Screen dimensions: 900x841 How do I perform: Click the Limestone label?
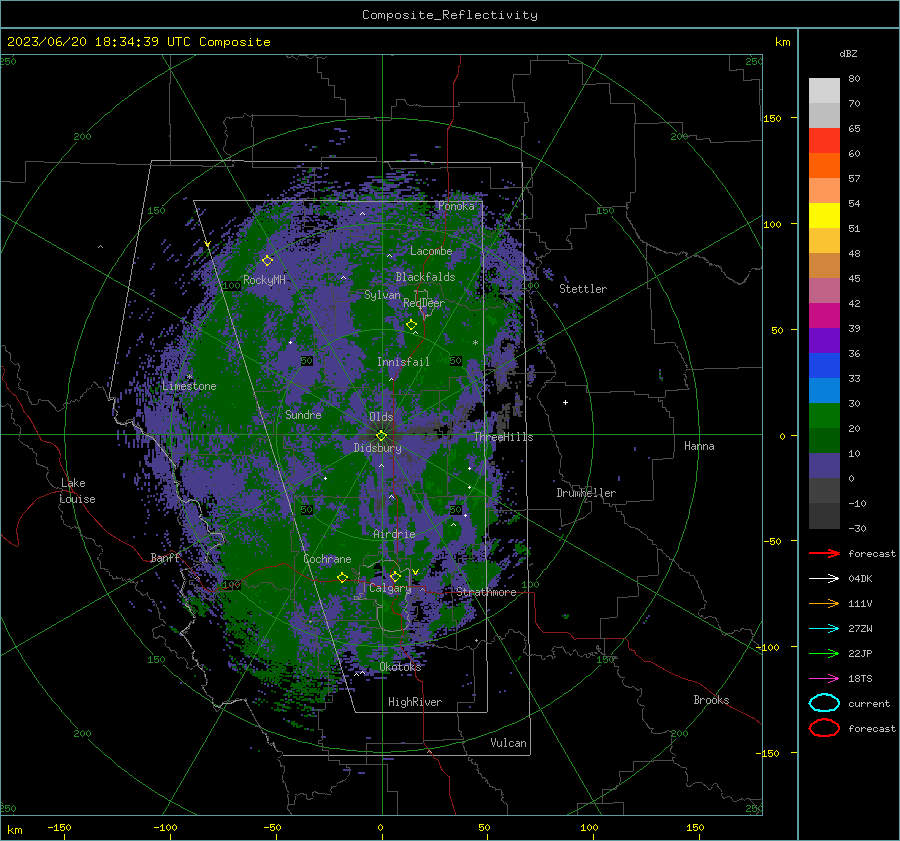point(189,386)
